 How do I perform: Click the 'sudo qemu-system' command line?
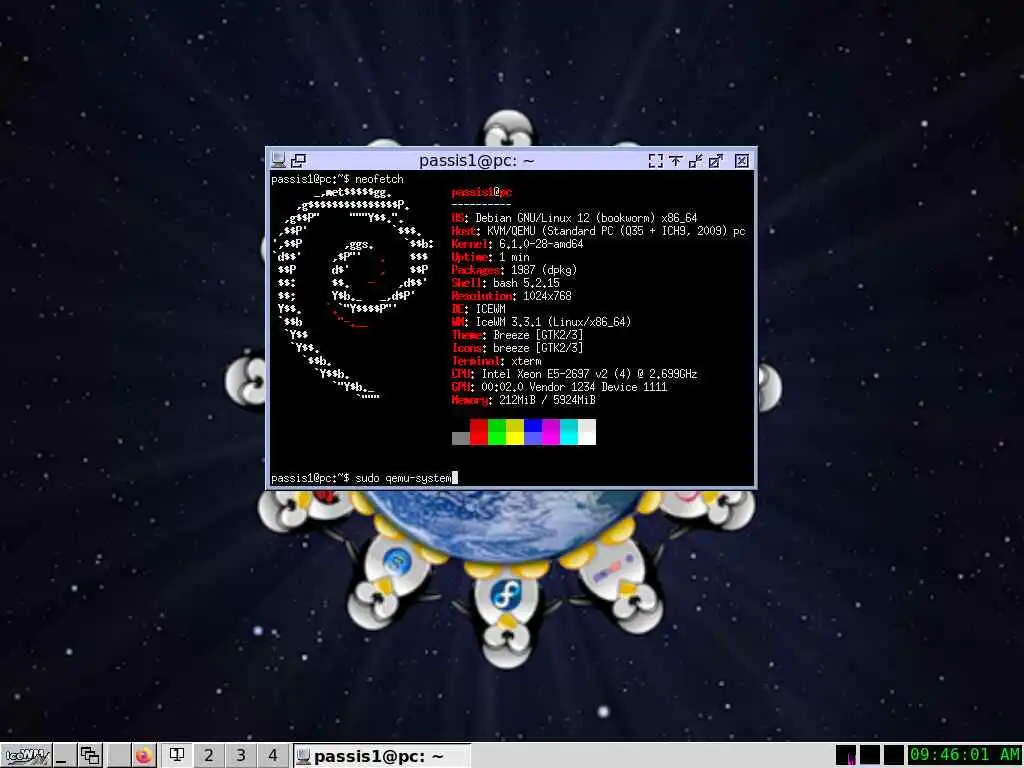point(403,478)
